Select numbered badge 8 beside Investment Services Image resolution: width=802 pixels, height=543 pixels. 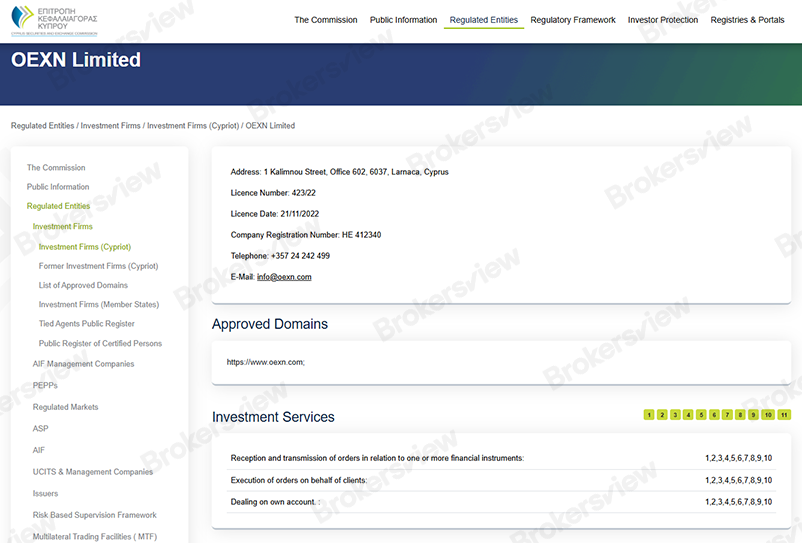coord(740,415)
